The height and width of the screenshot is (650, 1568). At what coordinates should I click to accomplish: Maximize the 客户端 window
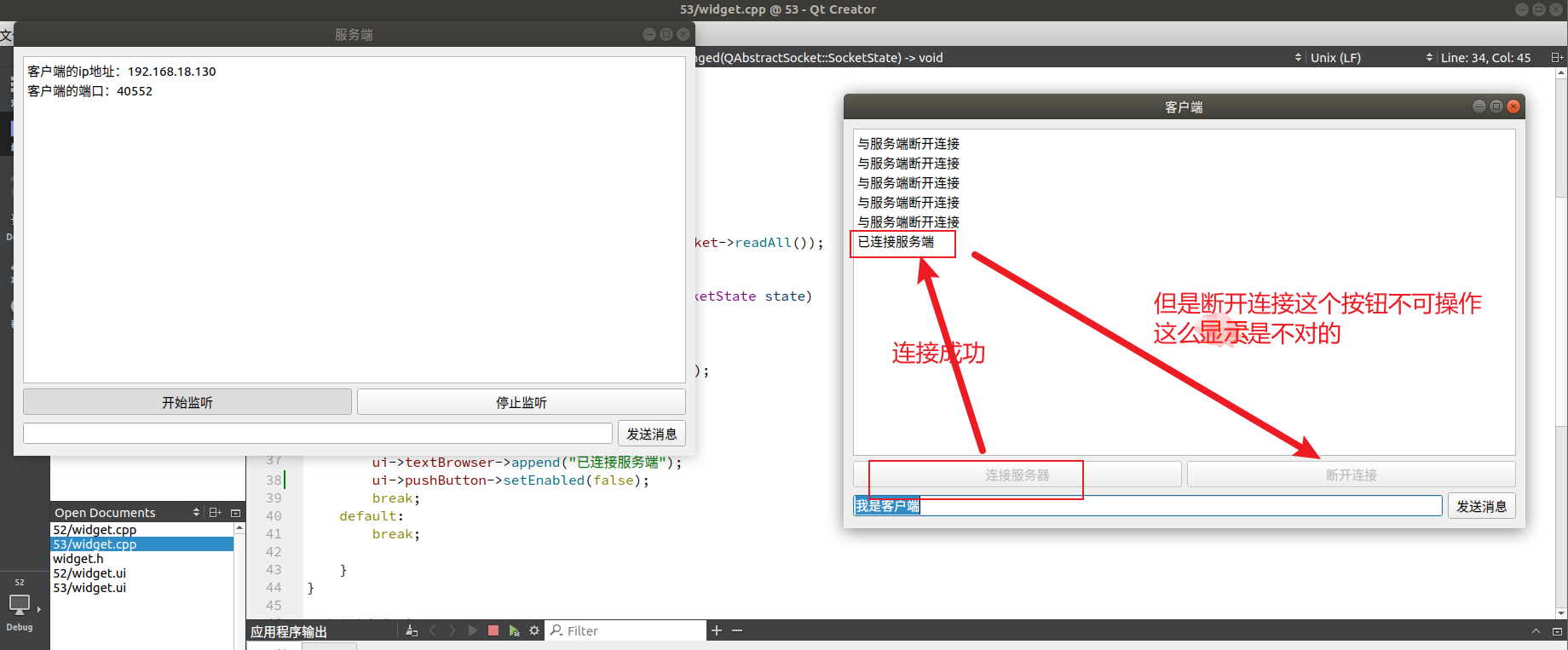(1496, 106)
